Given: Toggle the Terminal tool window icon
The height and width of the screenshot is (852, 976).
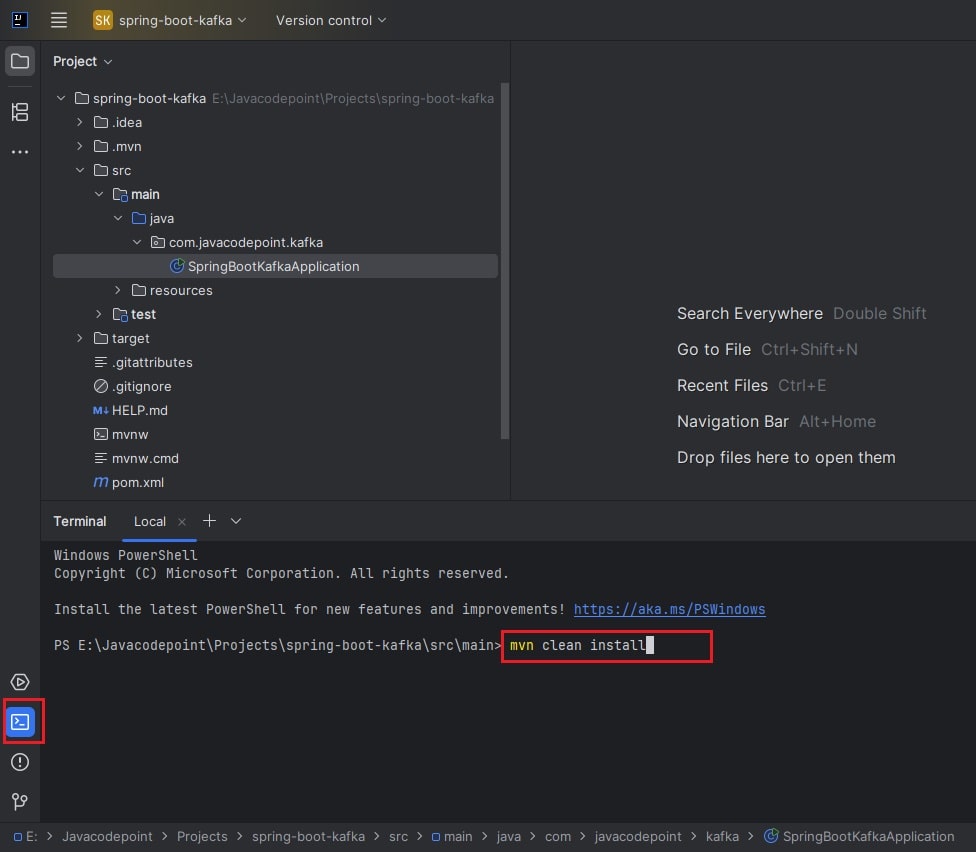Looking at the screenshot, I should (x=21, y=721).
